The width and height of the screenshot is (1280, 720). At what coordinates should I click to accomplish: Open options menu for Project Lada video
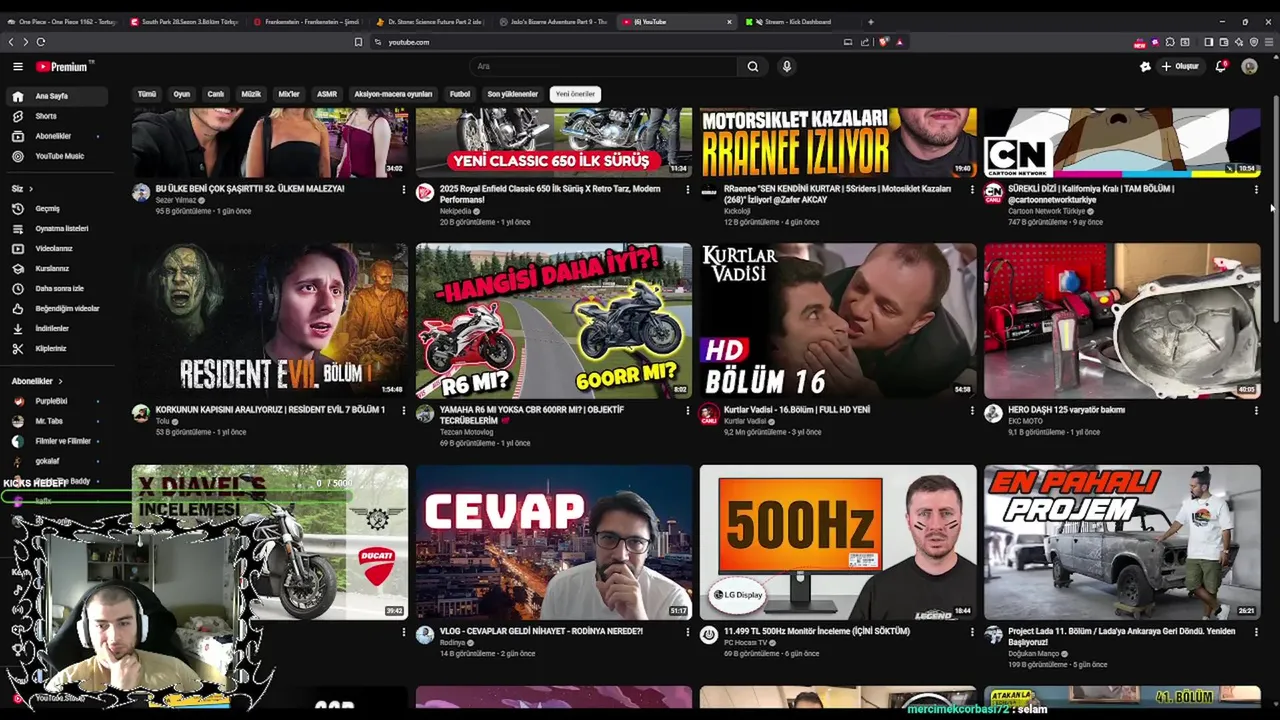point(1255,632)
